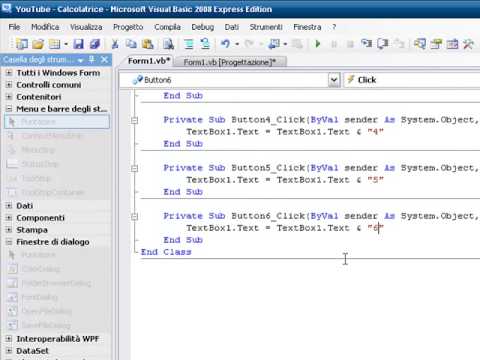Viewport: 480px width, 360px height.
Task: Auto-hide the toolbox with the pin icon
Action: pos(92,60)
